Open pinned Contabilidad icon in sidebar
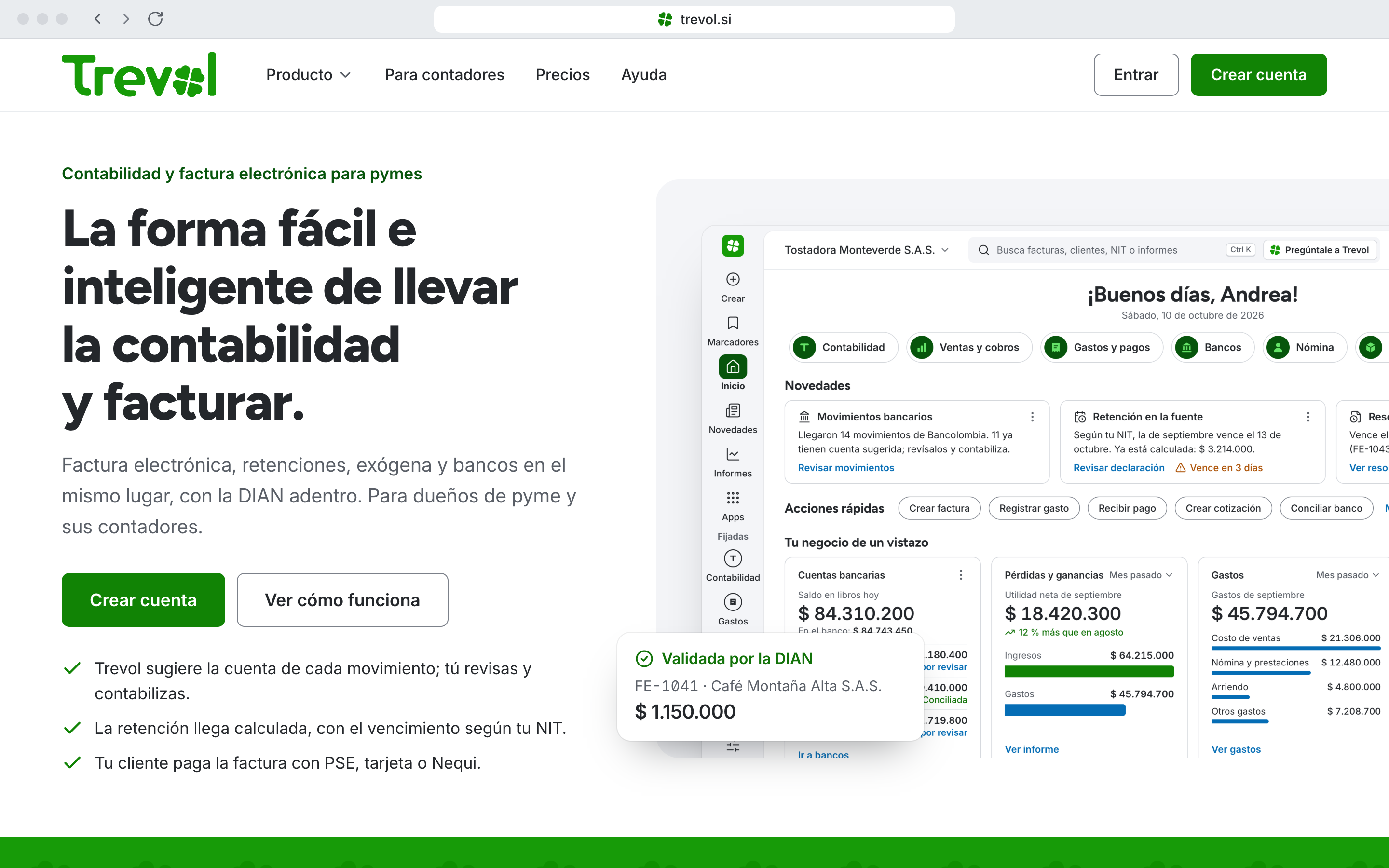Viewport: 1389px width, 868px height. click(x=733, y=558)
